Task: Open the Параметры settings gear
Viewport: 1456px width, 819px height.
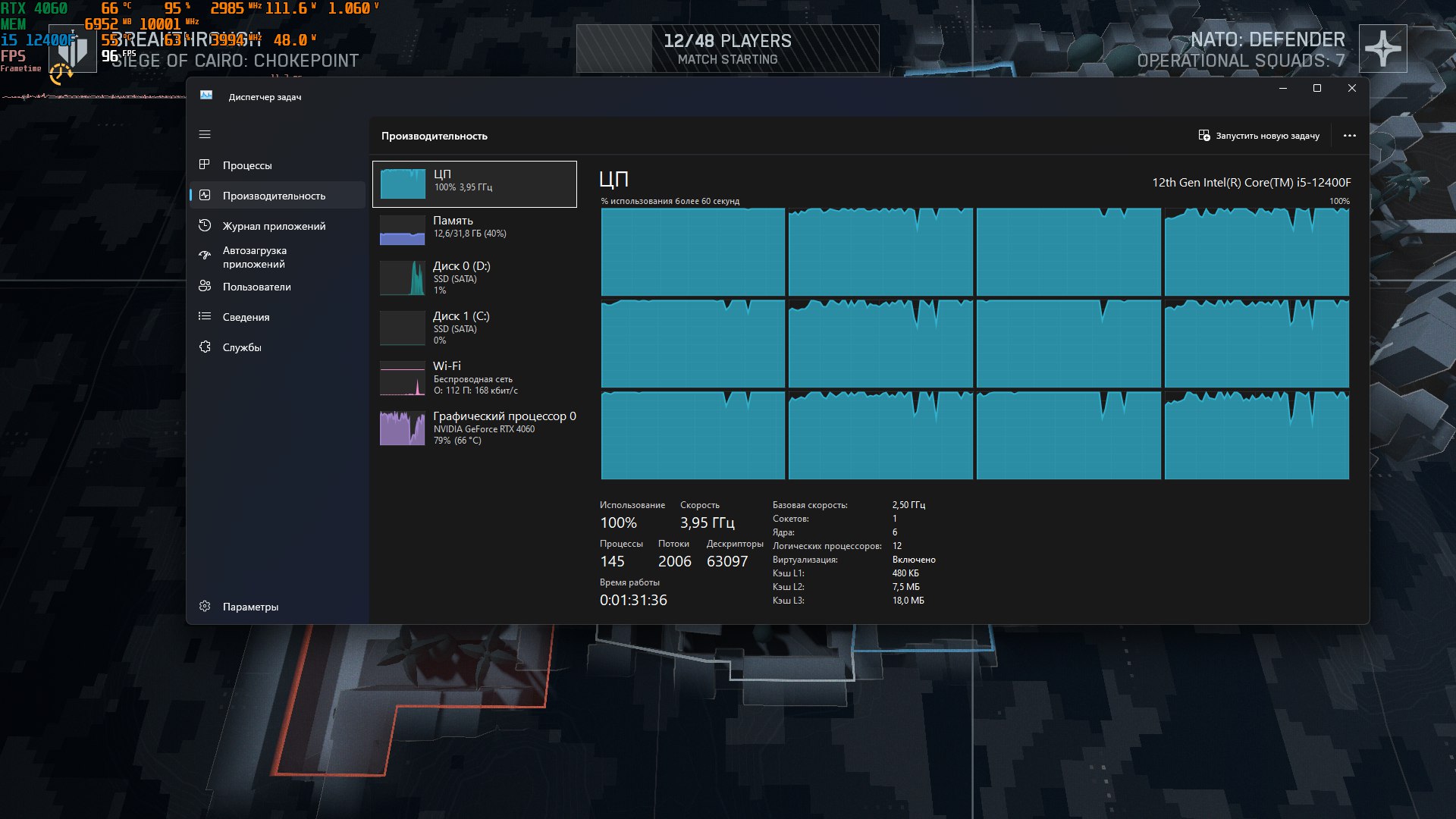Action: 205,606
